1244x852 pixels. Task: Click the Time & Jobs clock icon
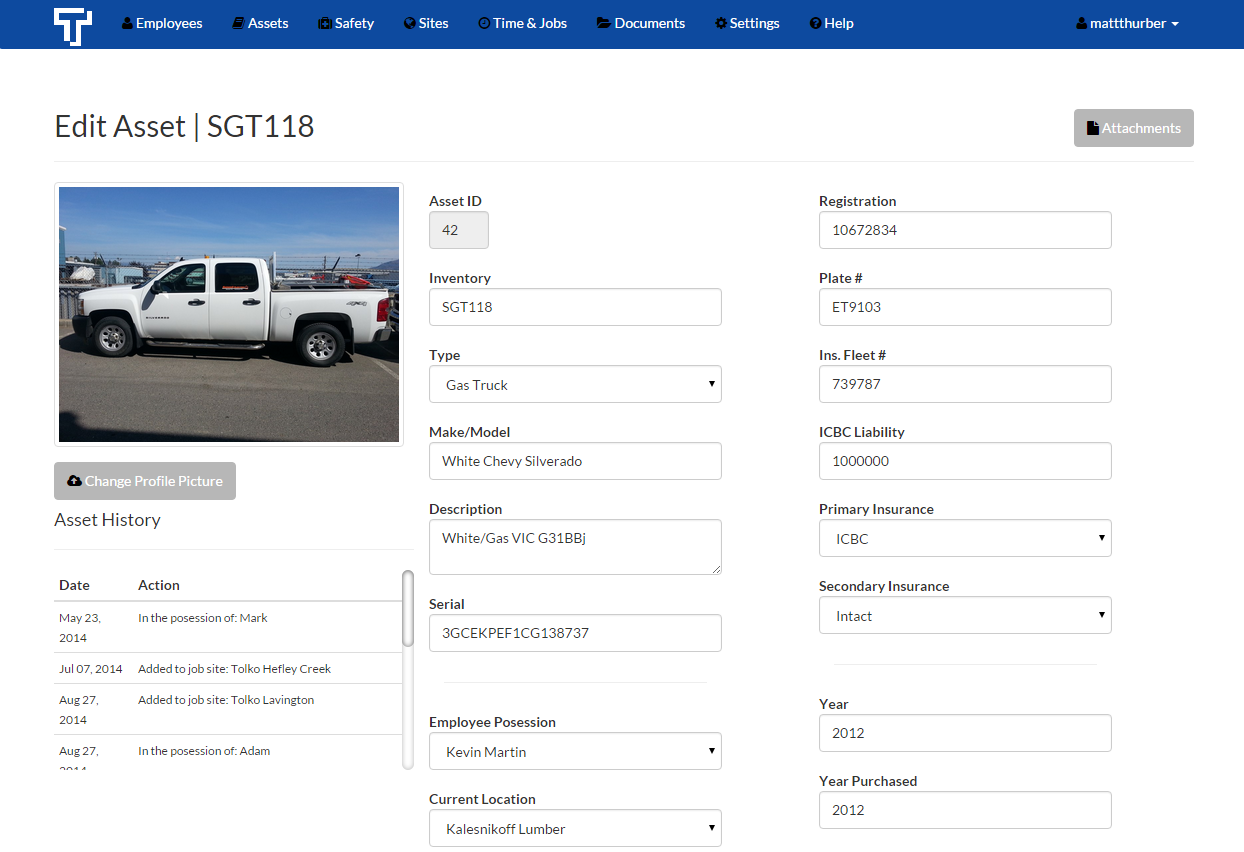point(484,23)
